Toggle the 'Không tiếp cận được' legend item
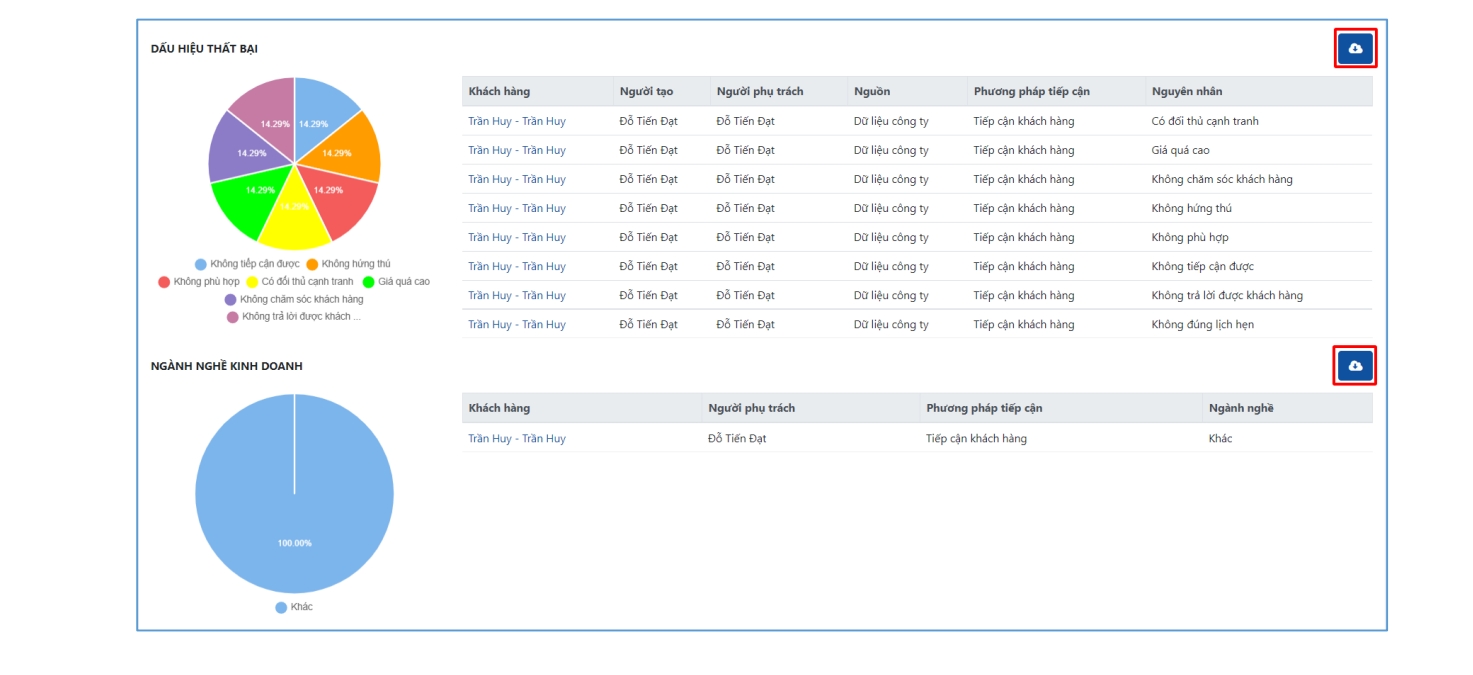 [x=246, y=264]
